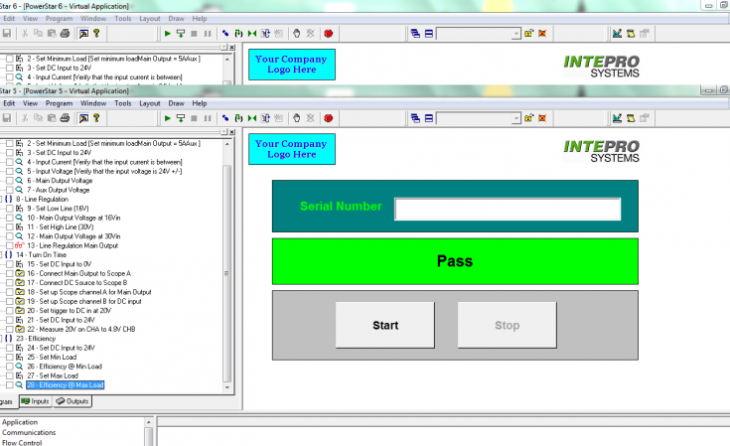Screen dimensions: 730x446
Task: Tick checkbox for step 11 Set High Line (30V)
Action: click(9, 227)
